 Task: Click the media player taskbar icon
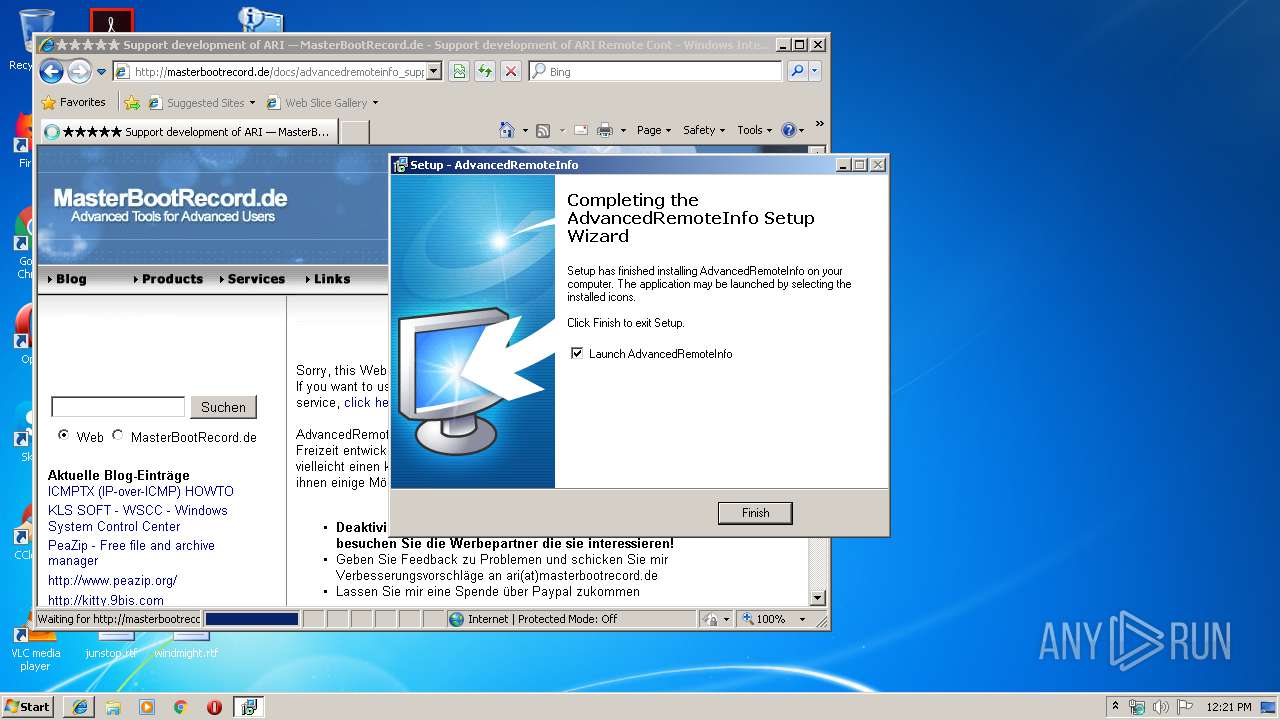[x=147, y=707]
